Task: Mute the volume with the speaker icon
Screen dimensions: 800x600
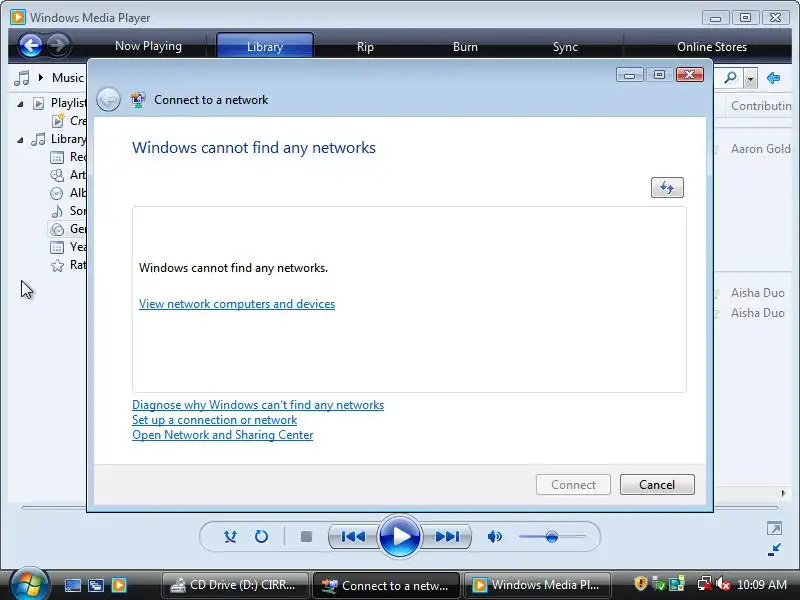Action: [x=494, y=536]
